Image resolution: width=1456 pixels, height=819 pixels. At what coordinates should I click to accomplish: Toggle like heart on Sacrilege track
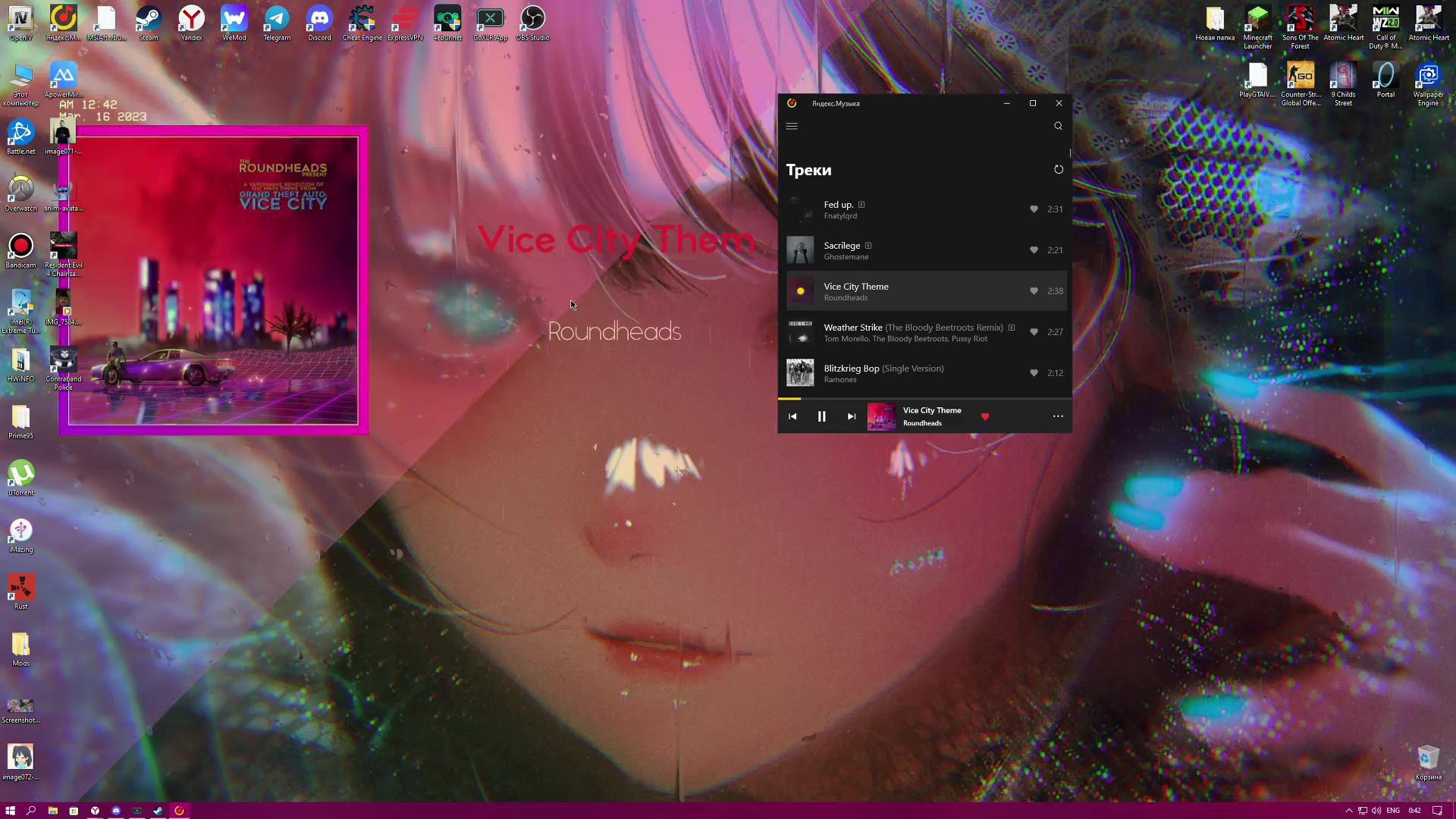click(x=1034, y=250)
